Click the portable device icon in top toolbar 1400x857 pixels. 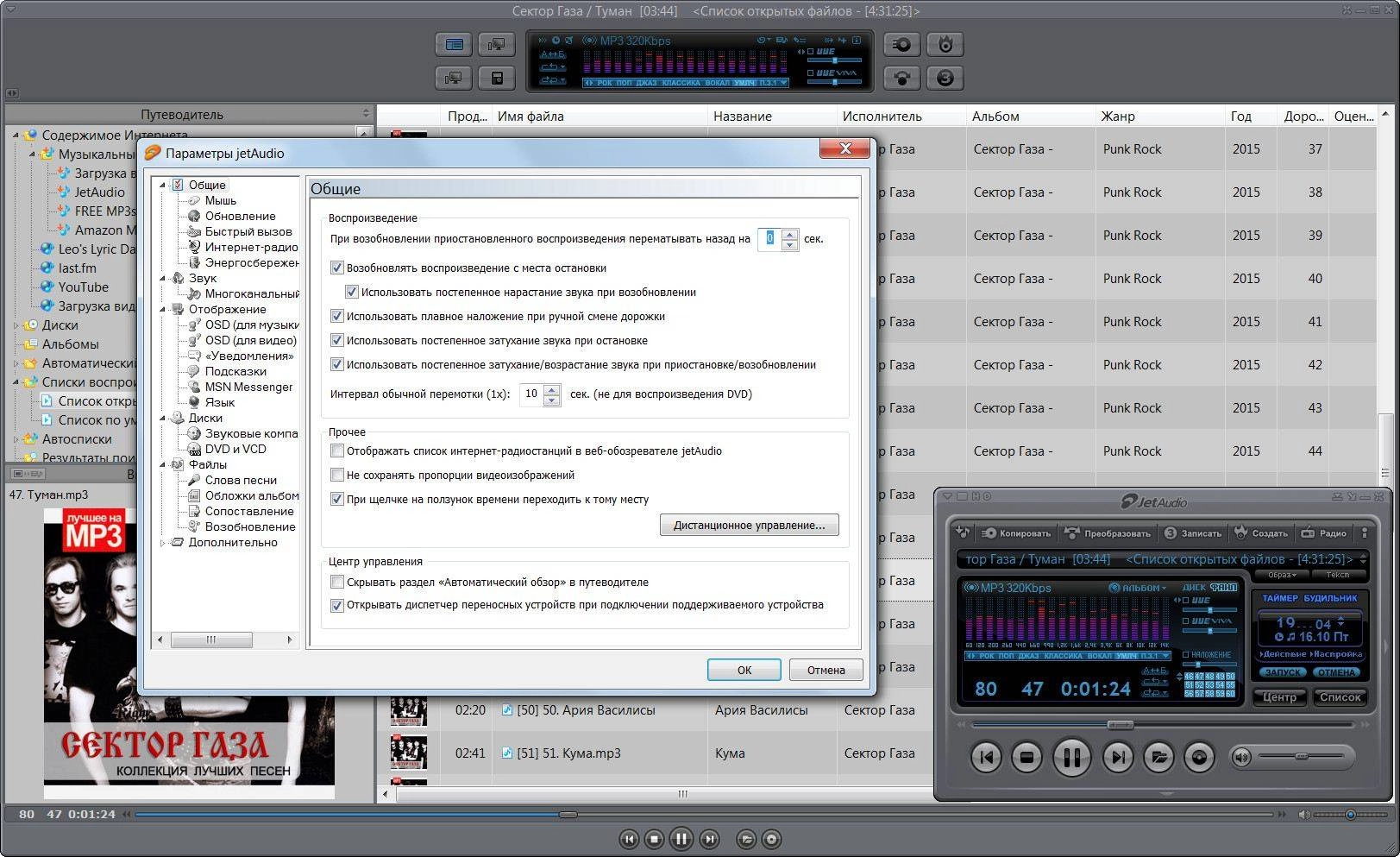[497, 79]
